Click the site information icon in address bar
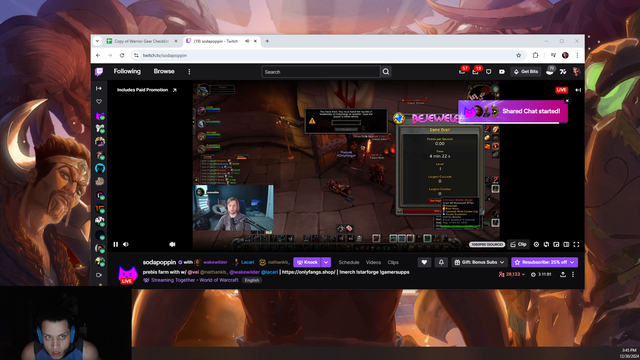 click(136, 55)
